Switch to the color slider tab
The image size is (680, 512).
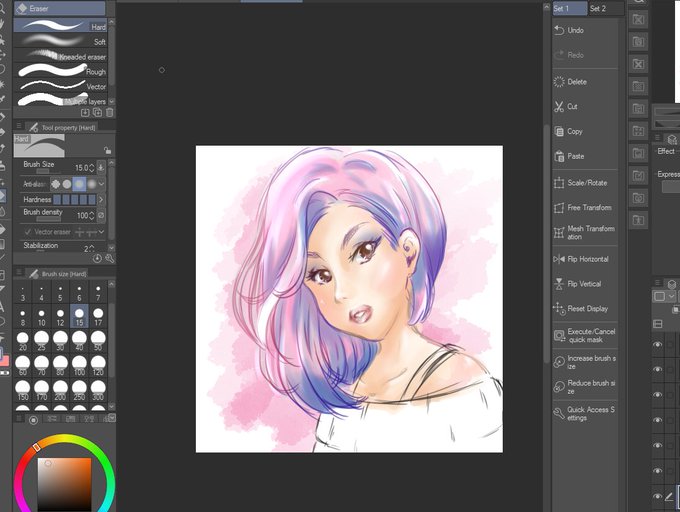[52, 419]
